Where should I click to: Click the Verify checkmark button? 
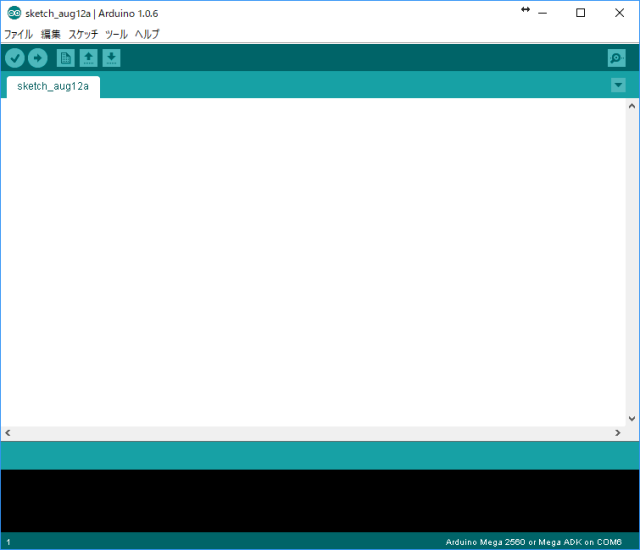pos(15,58)
